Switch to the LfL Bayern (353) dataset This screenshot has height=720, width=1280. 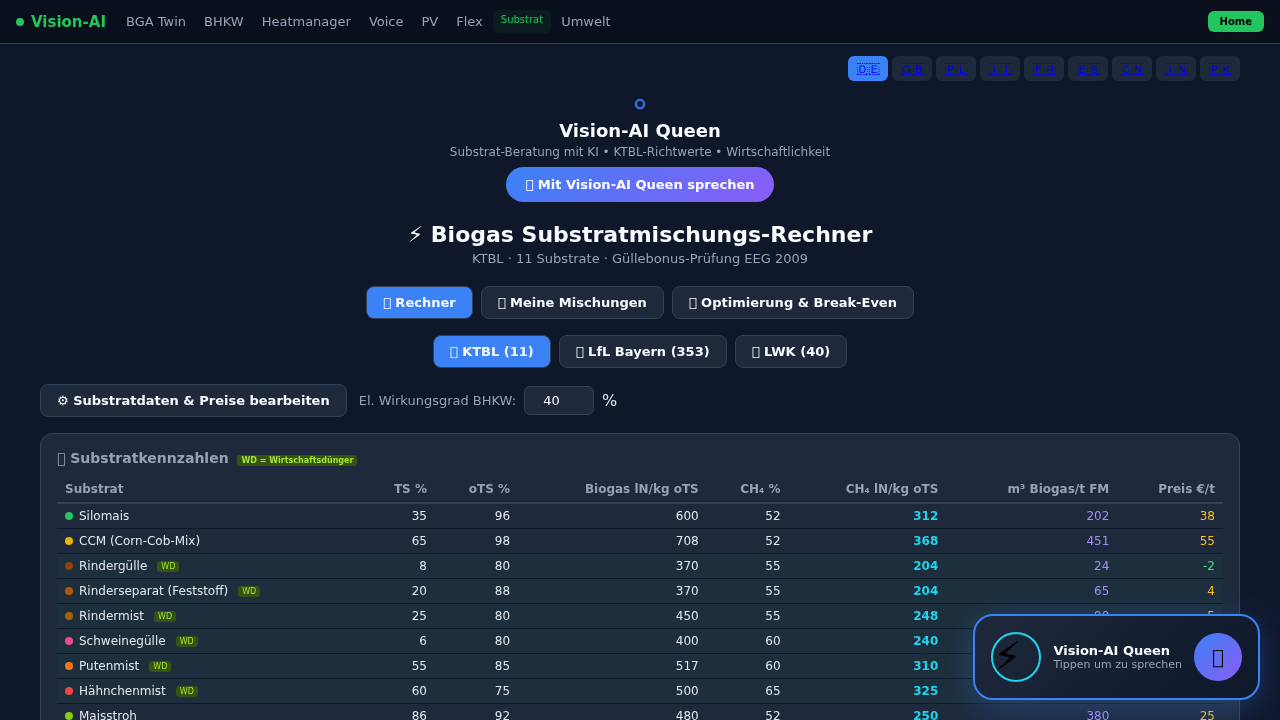(x=643, y=351)
